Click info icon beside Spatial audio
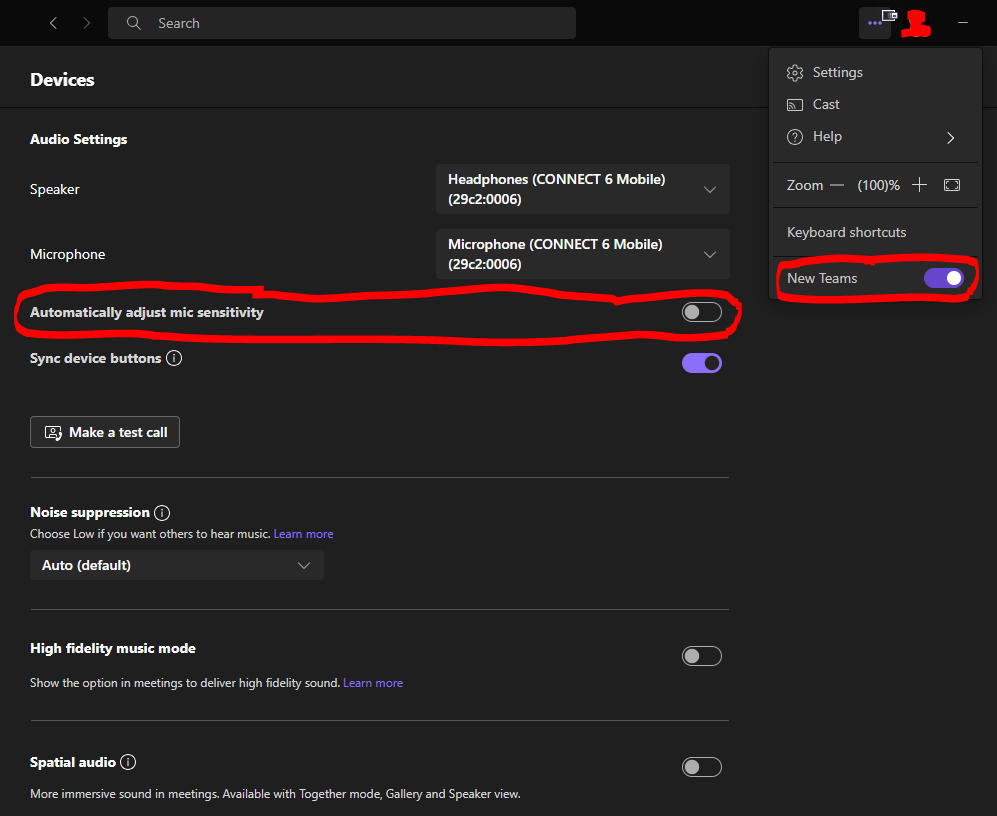 pyautogui.click(x=128, y=762)
